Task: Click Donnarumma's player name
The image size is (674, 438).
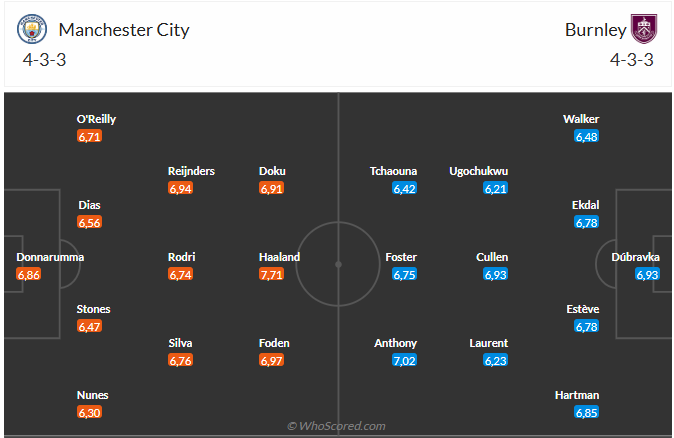Action: pyautogui.click(x=50, y=257)
